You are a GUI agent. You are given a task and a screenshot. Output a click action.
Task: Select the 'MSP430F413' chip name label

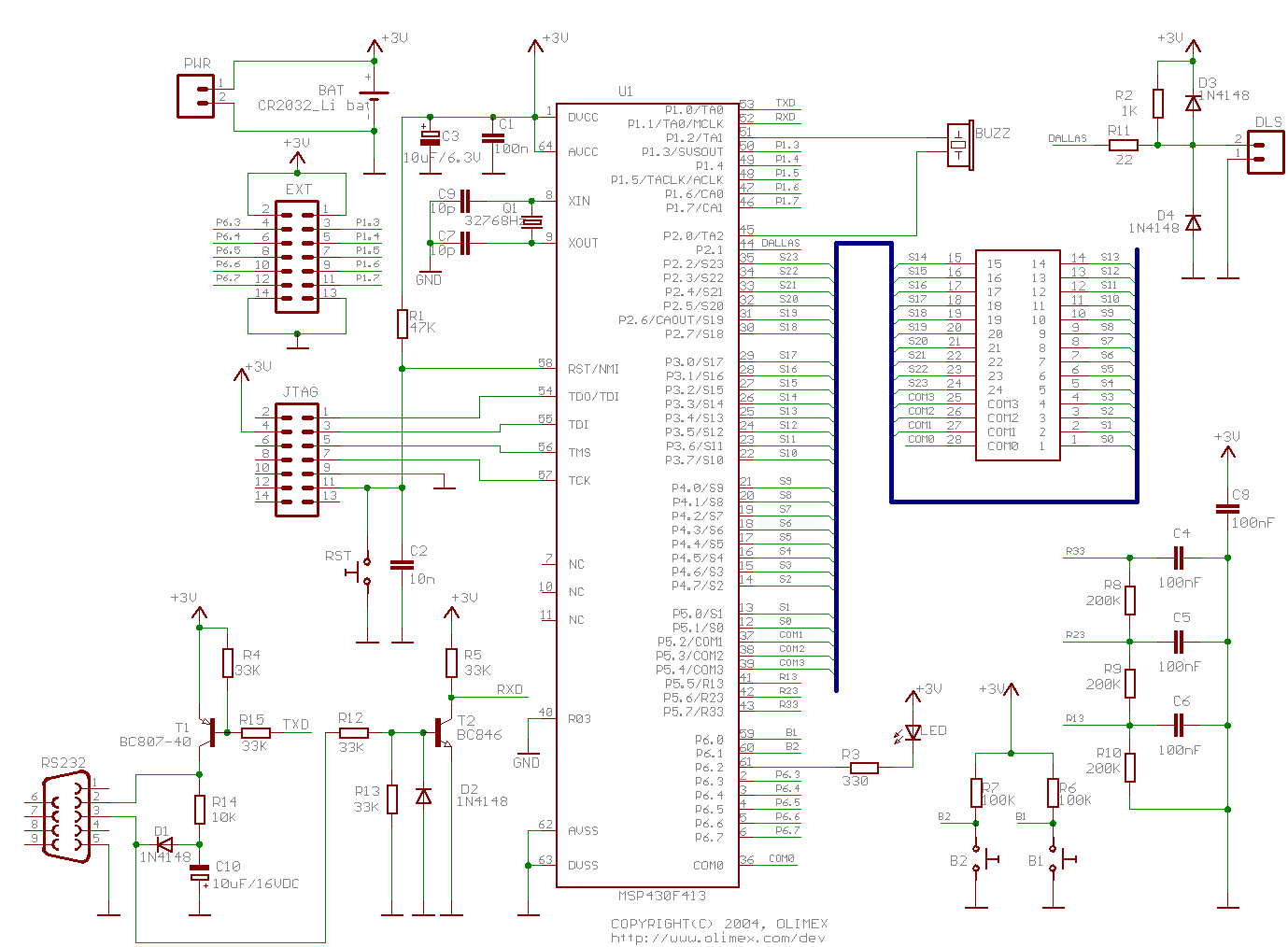pyautogui.click(x=662, y=896)
